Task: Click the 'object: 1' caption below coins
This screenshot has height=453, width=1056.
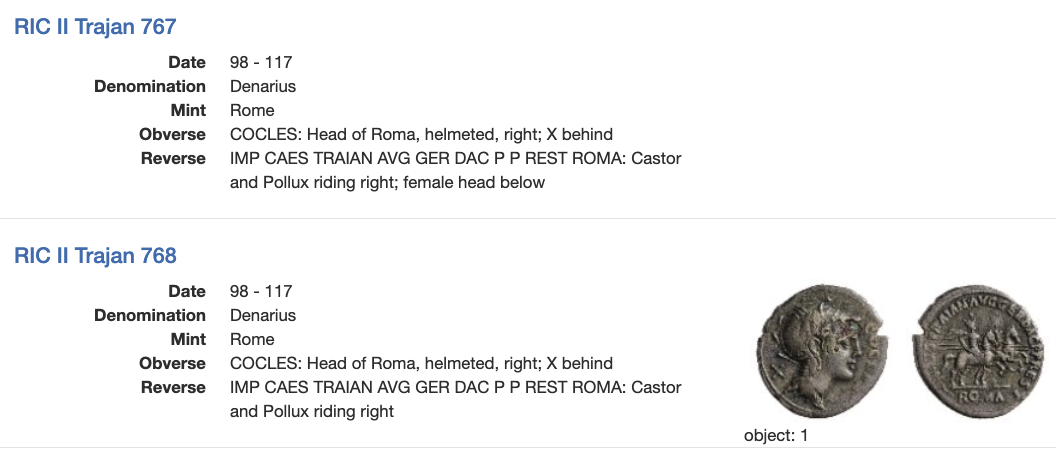Action: [x=776, y=436]
